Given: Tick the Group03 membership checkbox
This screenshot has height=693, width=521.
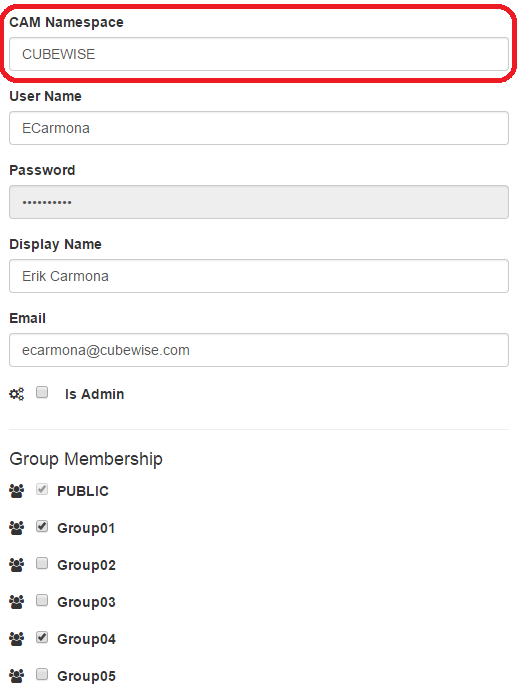Looking at the screenshot, I should click(42, 600).
